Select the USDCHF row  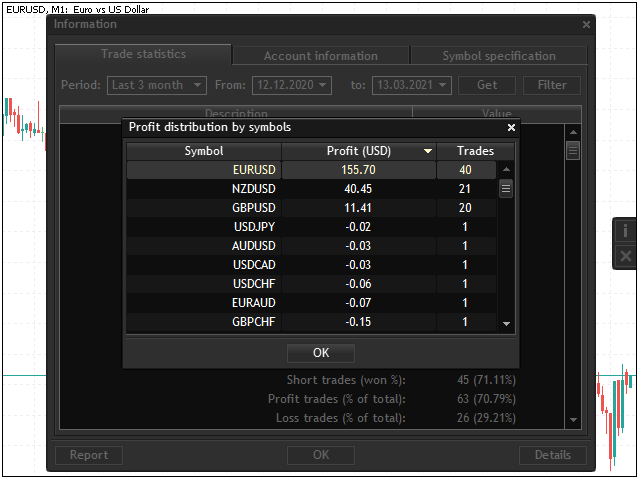coord(311,284)
